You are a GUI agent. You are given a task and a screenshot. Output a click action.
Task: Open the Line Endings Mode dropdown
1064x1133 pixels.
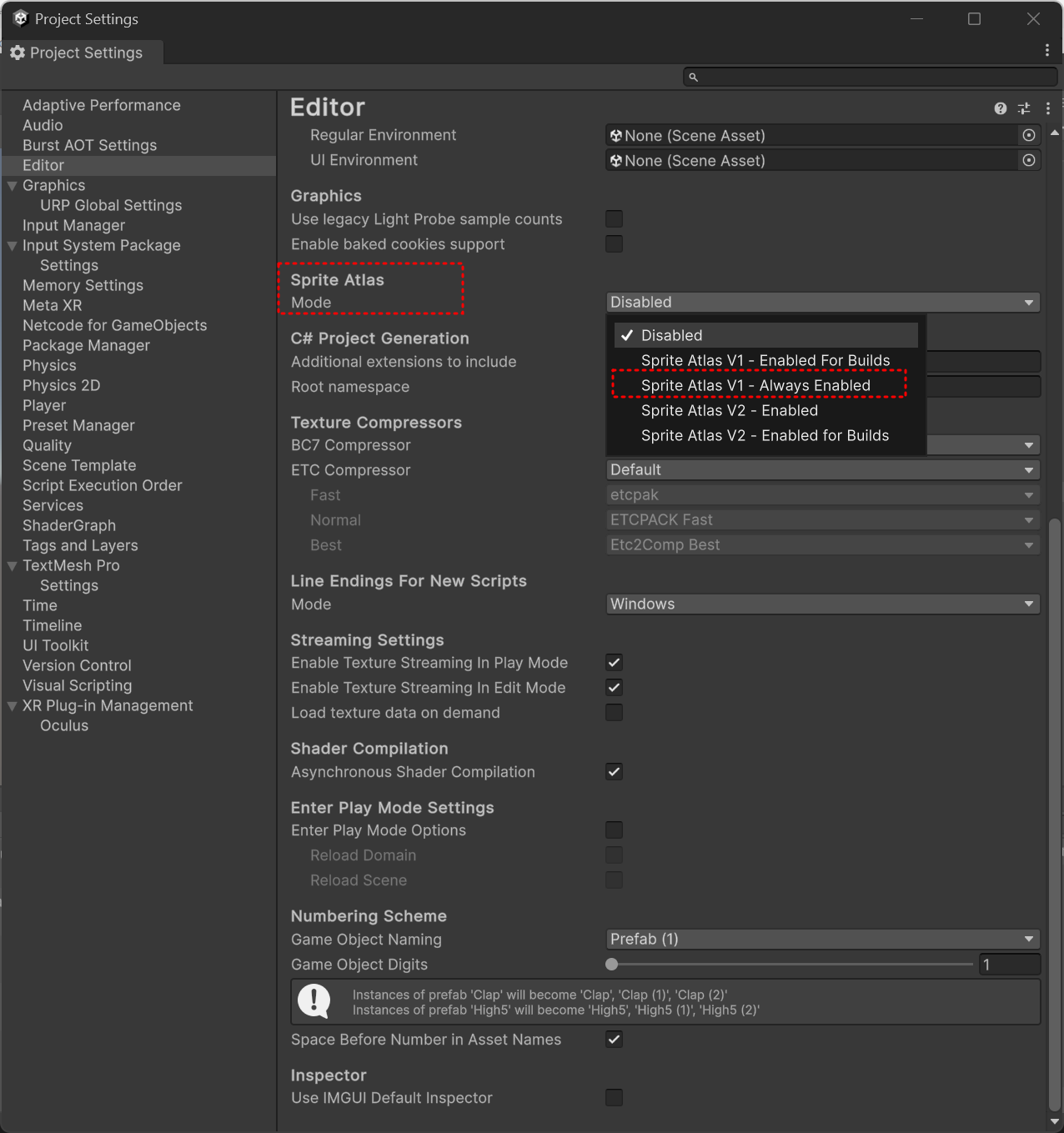tap(823, 604)
